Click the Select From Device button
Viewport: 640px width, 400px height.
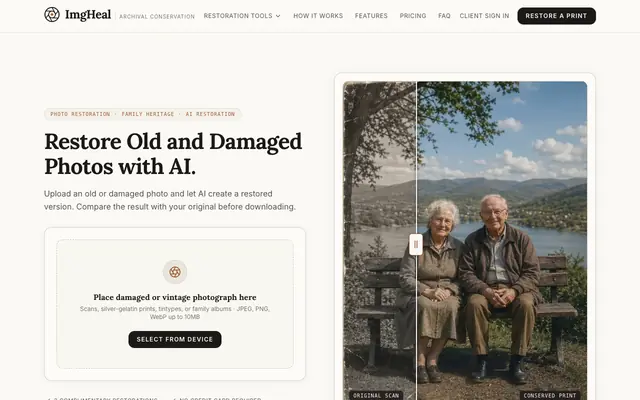(x=175, y=340)
